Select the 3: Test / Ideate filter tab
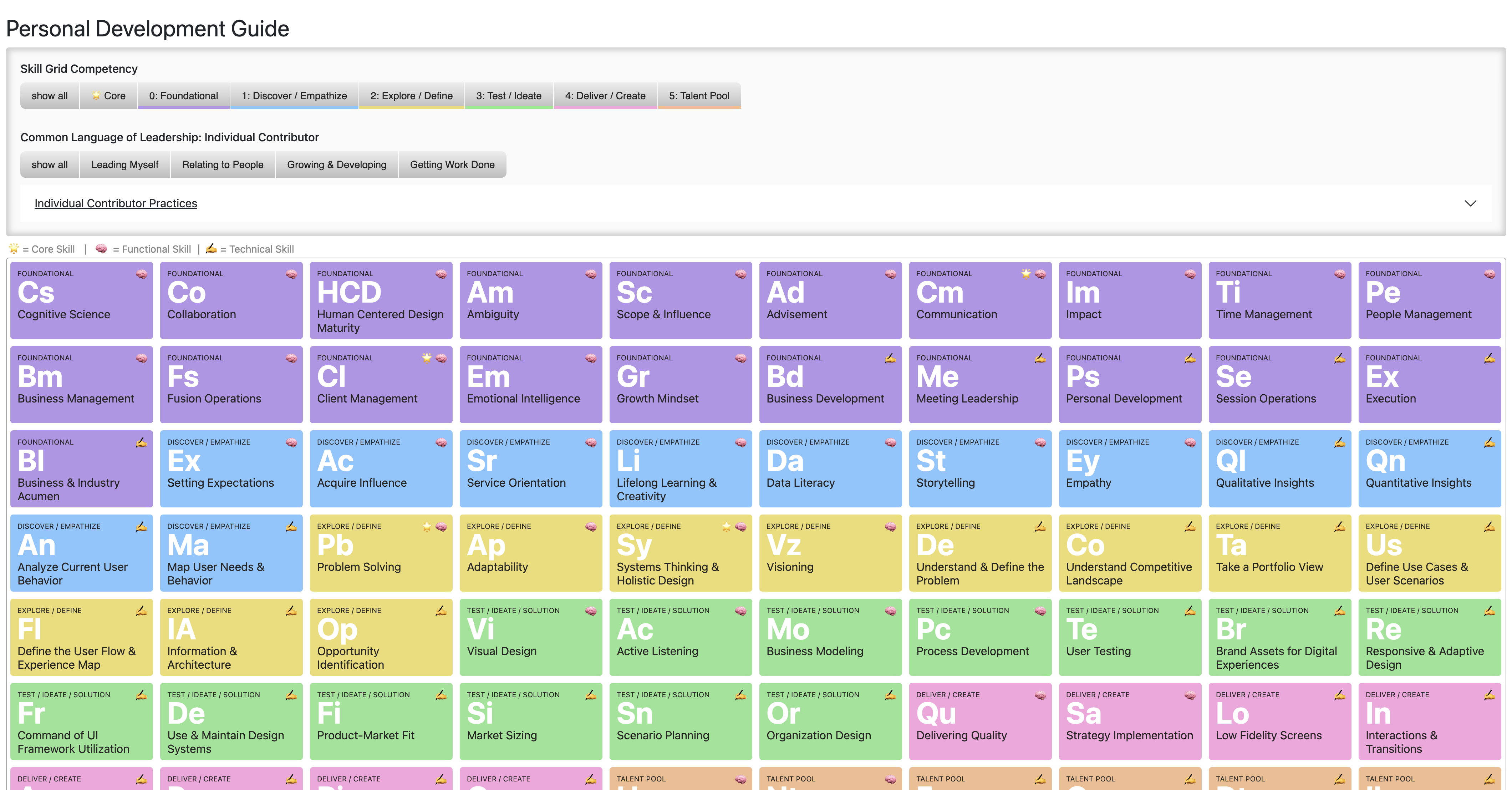 tap(508, 96)
